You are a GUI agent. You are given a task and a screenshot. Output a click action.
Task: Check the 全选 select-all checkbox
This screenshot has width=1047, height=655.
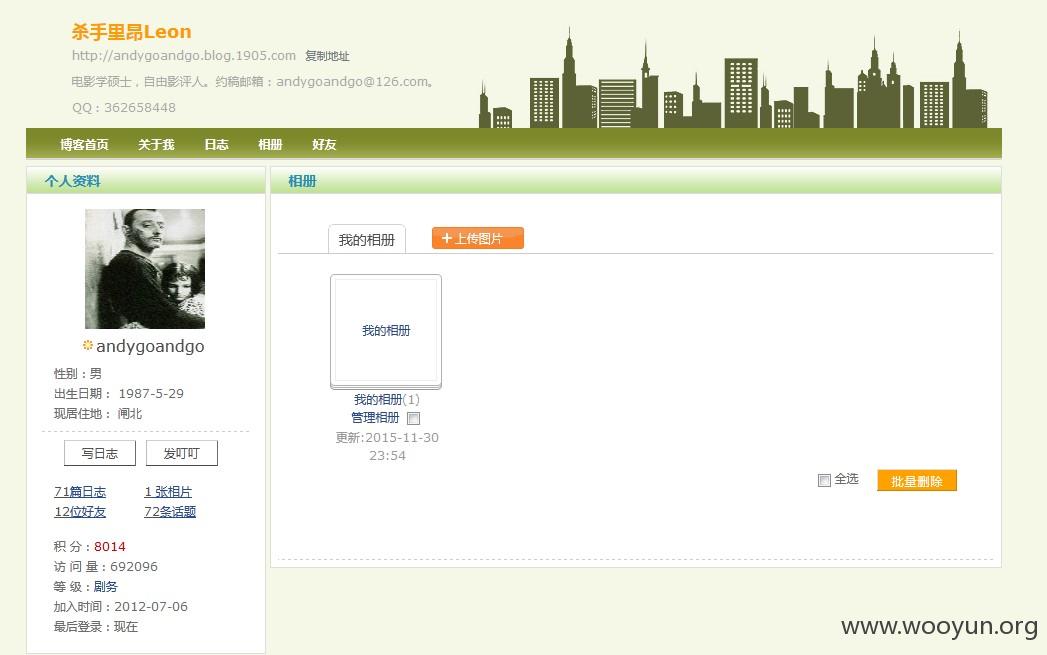coord(825,480)
